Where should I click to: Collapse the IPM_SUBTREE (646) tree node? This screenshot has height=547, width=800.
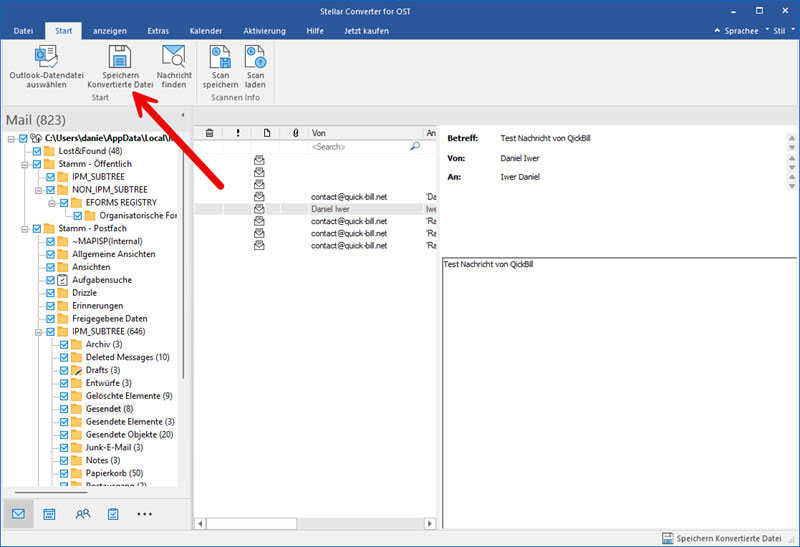[39, 332]
